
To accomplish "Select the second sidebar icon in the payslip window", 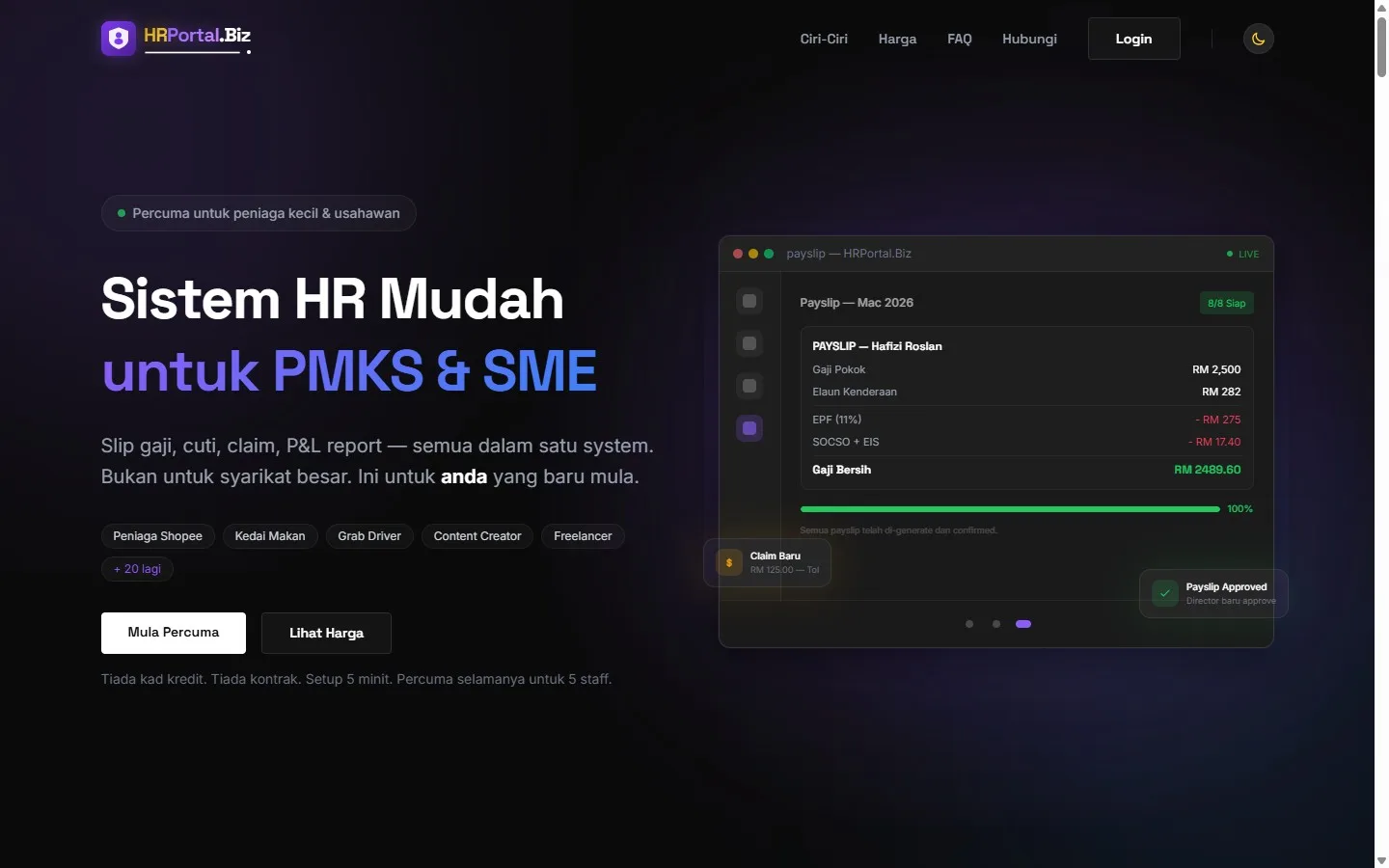I will tap(749, 343).
